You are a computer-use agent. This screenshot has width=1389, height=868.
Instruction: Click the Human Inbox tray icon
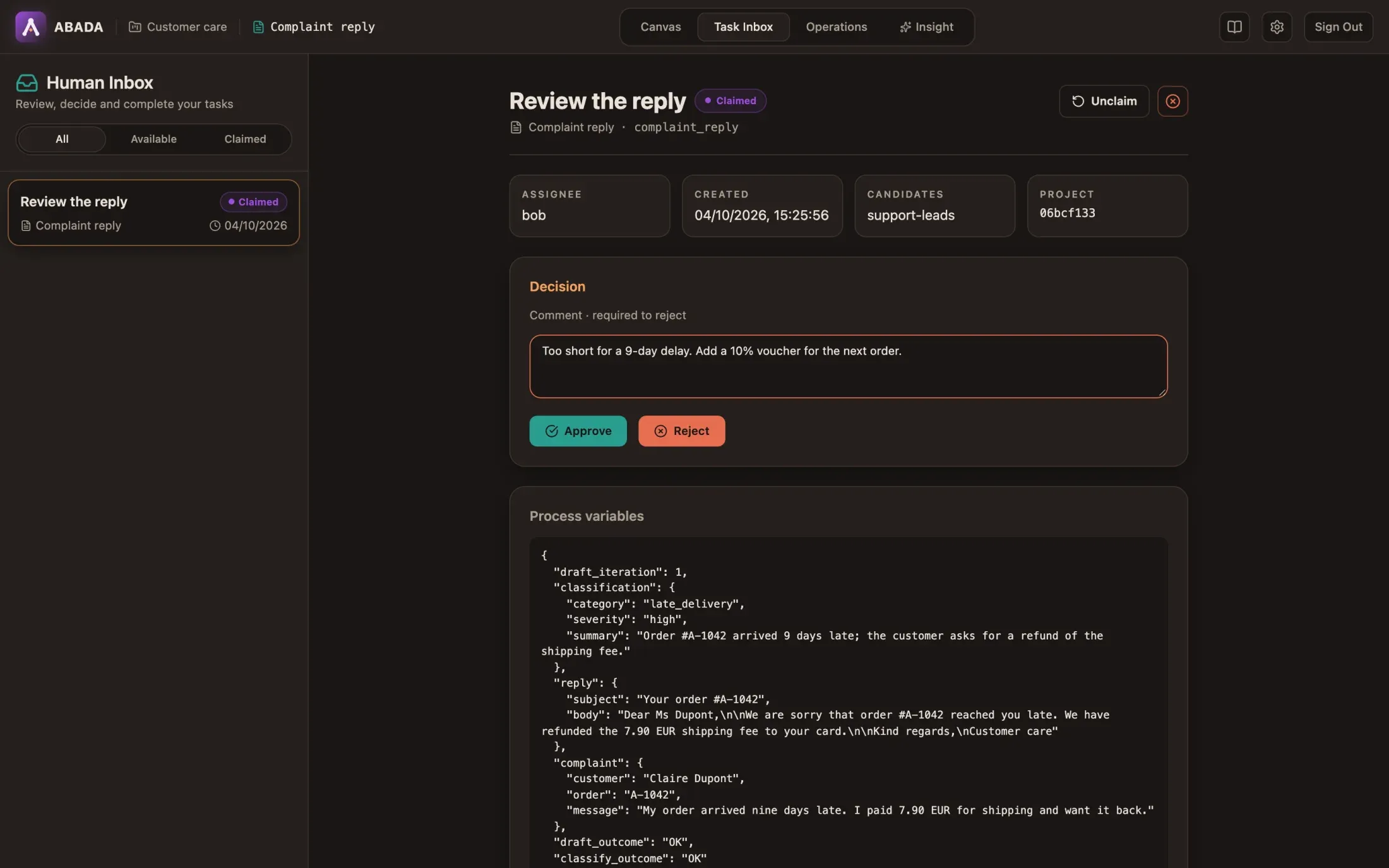pyautogui.click(x=27, y=83)
